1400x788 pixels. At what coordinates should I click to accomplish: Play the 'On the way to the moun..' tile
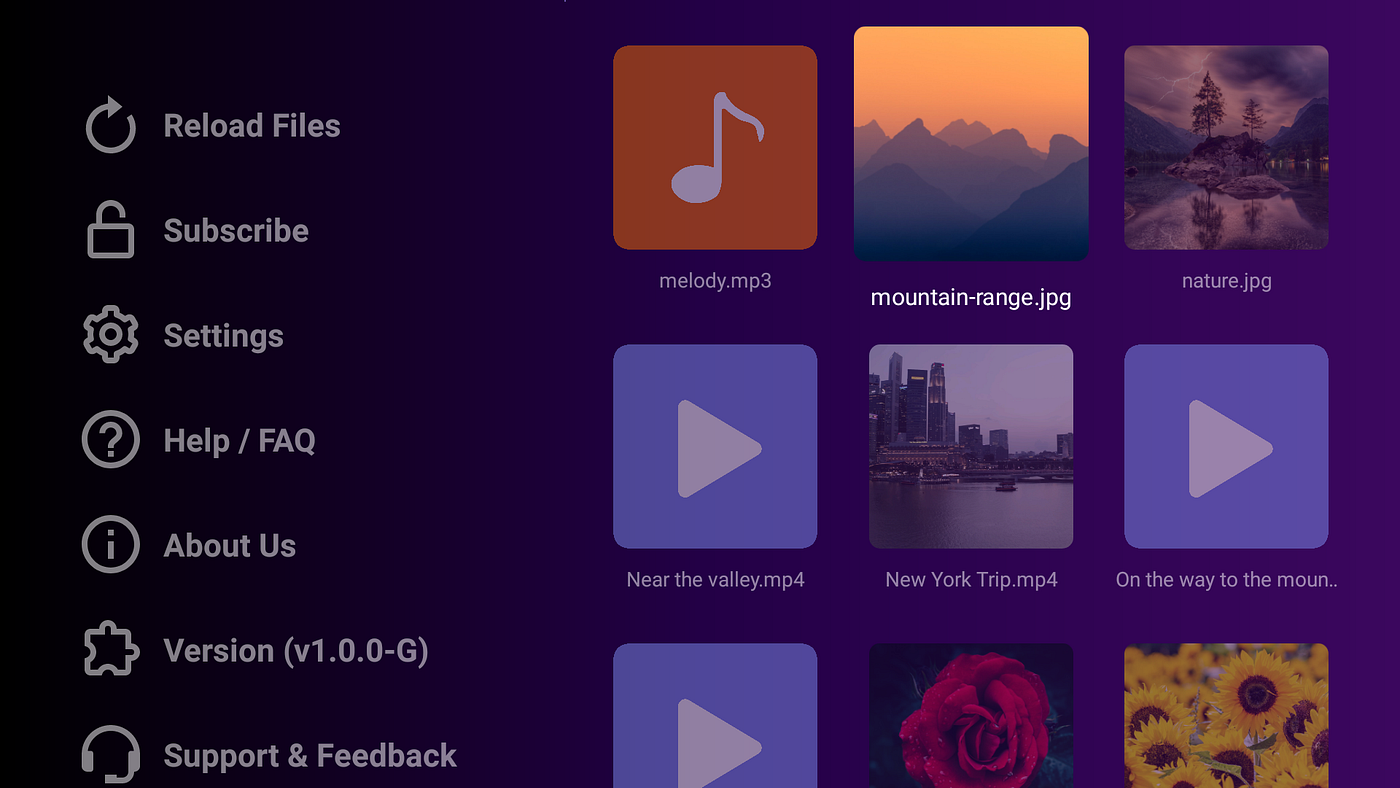[1226, 447]
